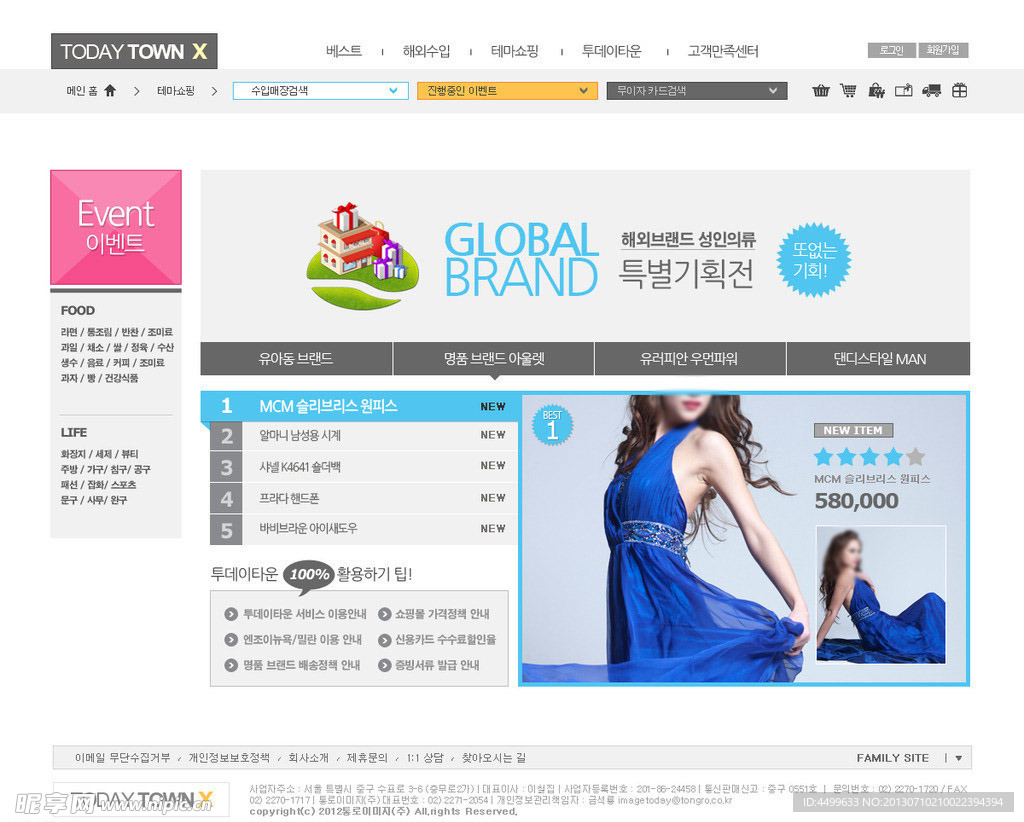Expand the FAMILY SITE dropdown arrow
The height and width of the screenshot is (822, 1024).
(x=959, y=758)
